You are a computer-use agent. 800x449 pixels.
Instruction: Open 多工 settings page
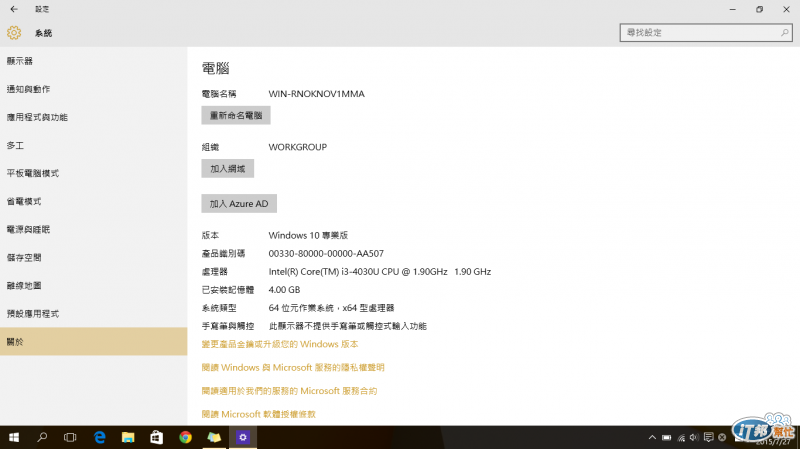(93, 145)
